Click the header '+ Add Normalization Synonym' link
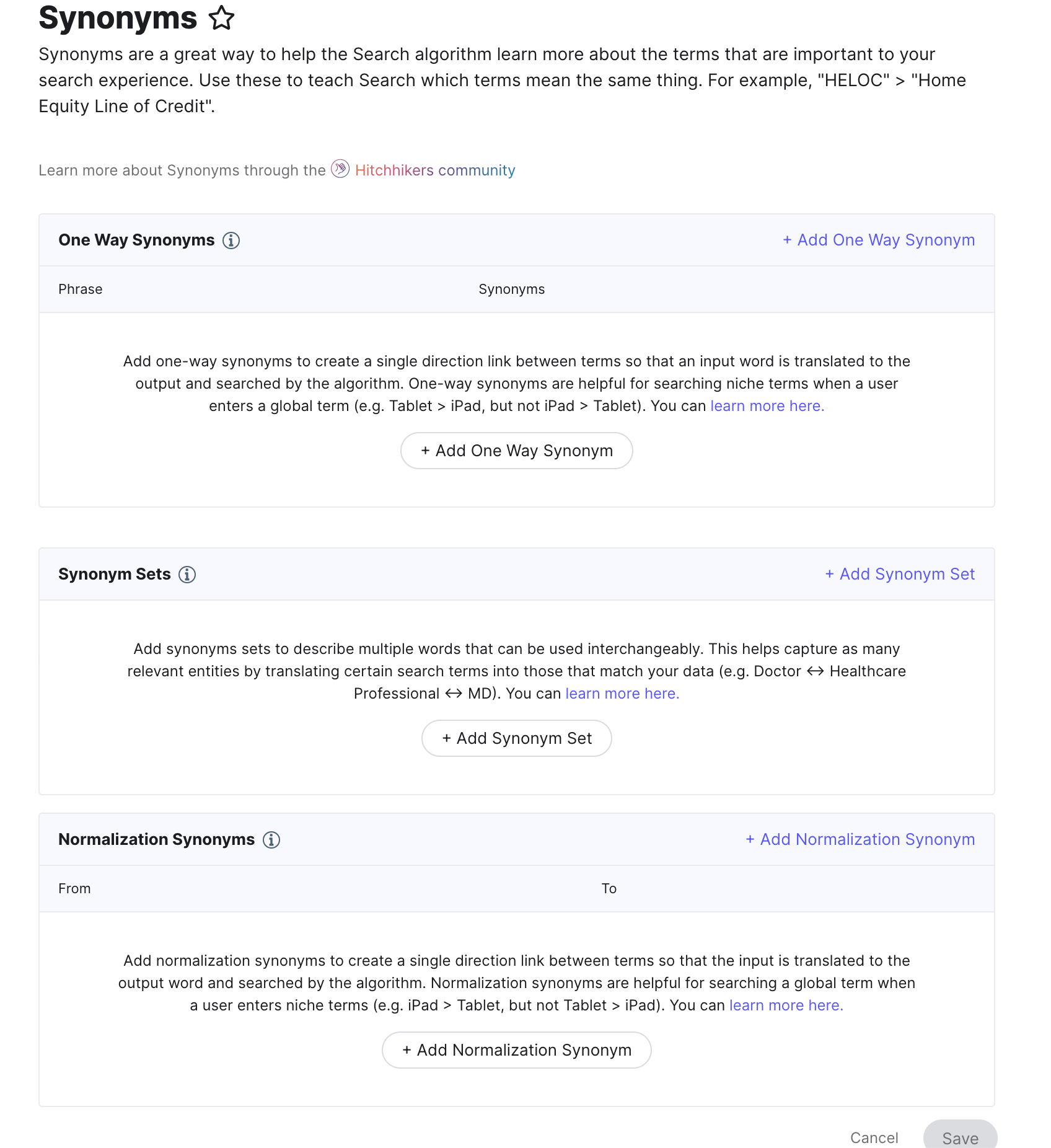Image resolution: width=1051 pixels, height=1148 pixels. pos(860,839)
